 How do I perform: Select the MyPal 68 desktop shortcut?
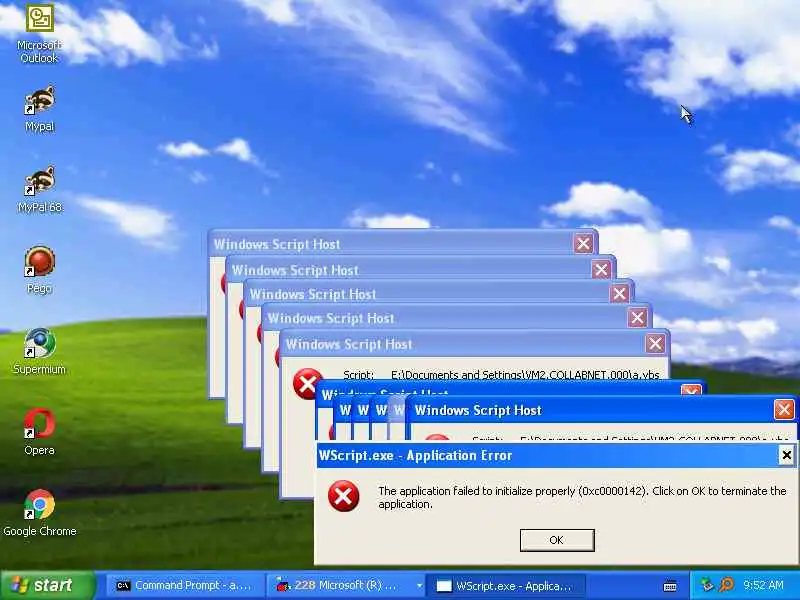(39, 189)
